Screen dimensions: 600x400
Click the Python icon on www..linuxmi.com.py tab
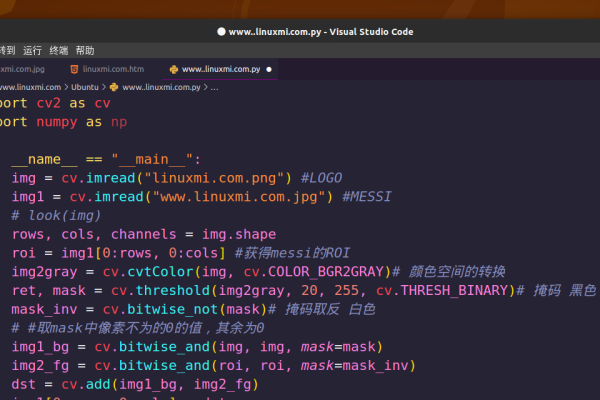click(174, 69)
